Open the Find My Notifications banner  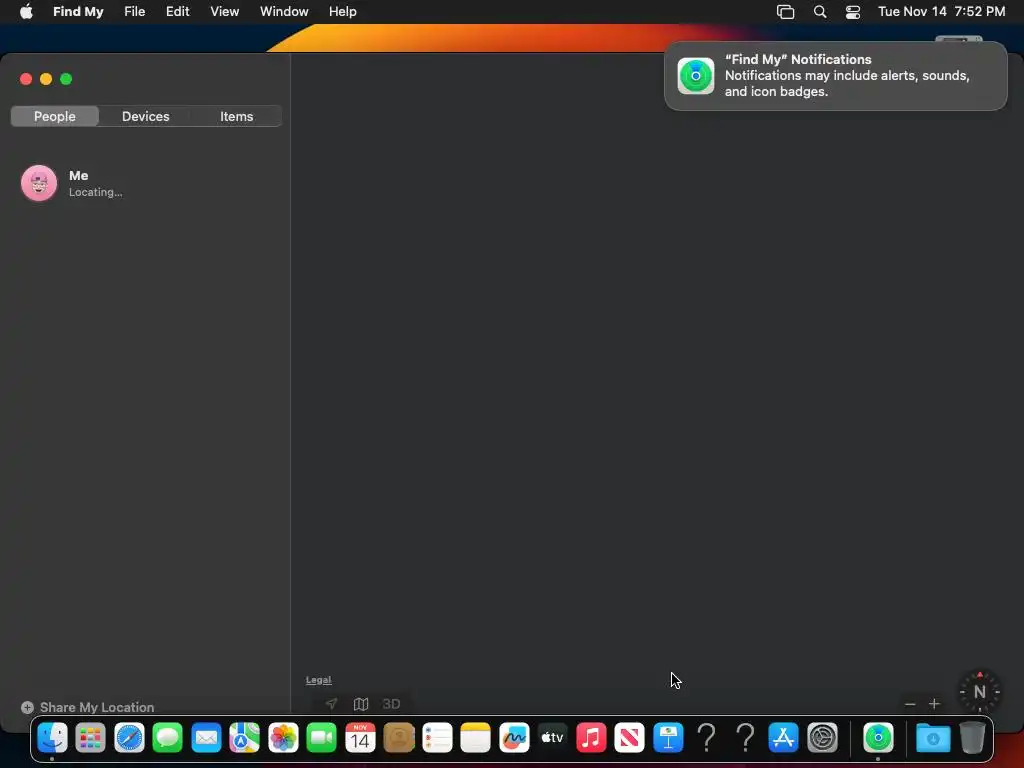coord(835,76)
